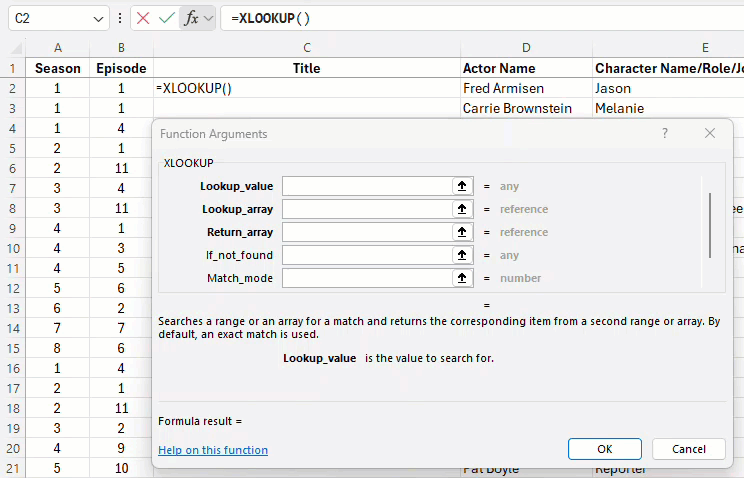The image size is (744, 478).
Task: Select column C header
Action: pos(306,47)
